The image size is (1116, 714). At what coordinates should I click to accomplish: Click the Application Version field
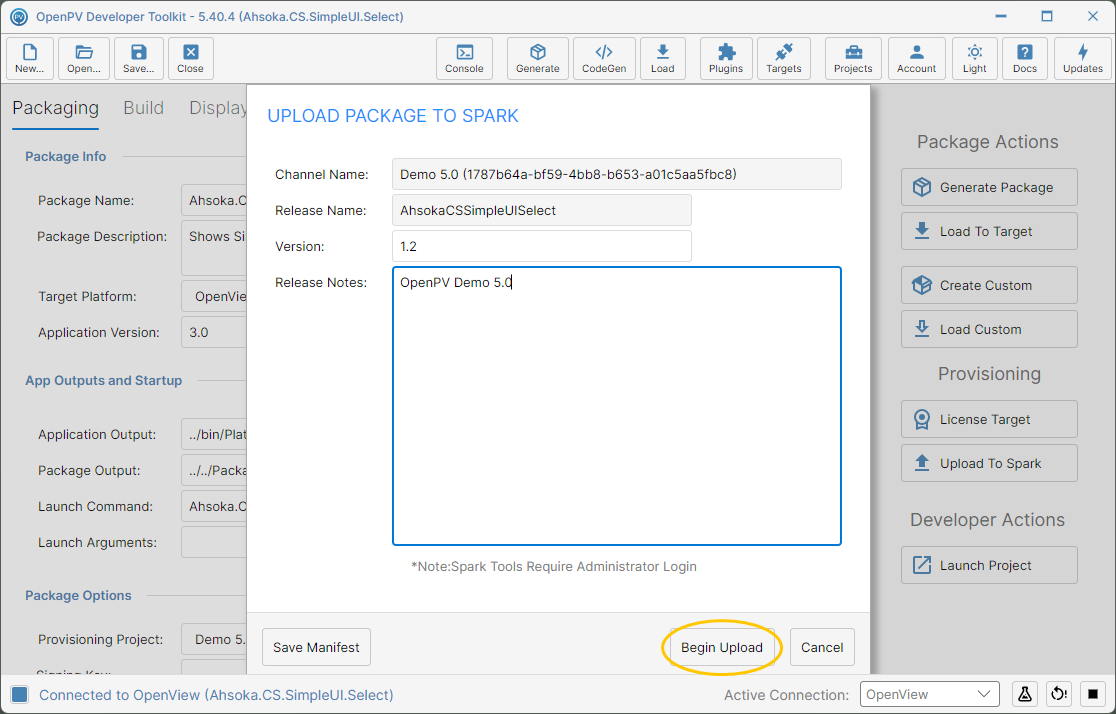coord(214,332)
